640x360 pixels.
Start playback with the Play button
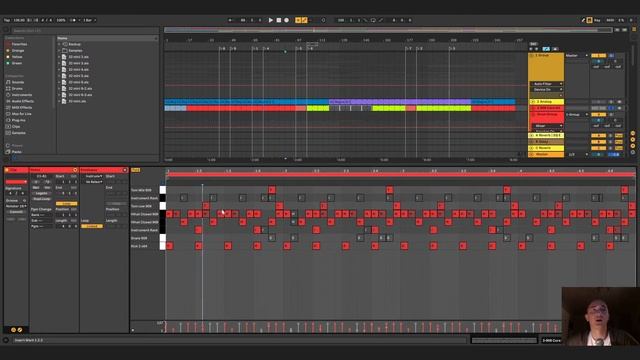click(x=270, y=20)
